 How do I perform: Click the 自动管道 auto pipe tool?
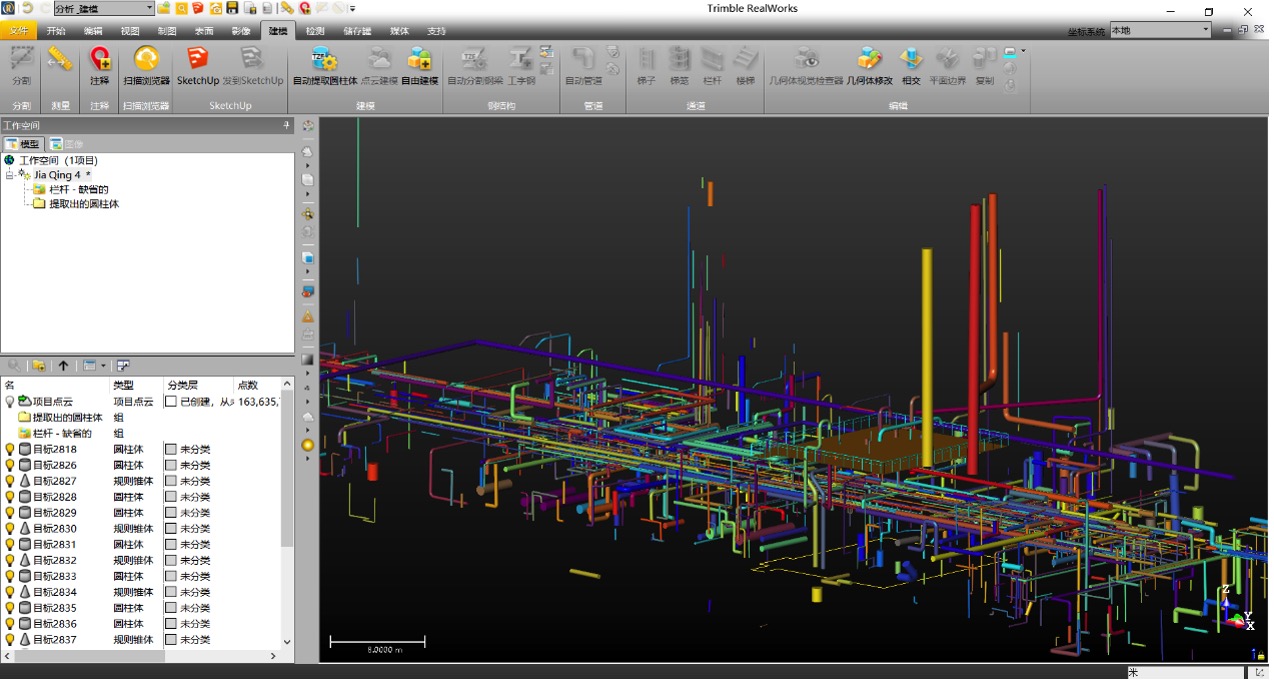pyautogui.click(x=583, y=66)
